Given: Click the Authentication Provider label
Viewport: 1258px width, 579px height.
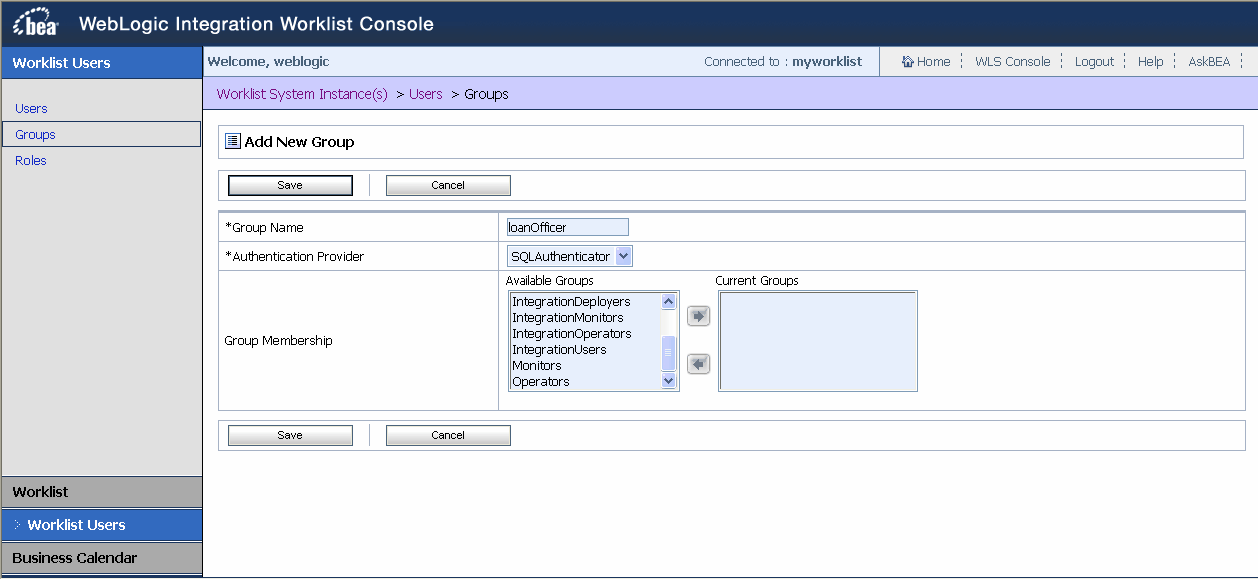Looking at the screenshot, I should pos(295,257).
